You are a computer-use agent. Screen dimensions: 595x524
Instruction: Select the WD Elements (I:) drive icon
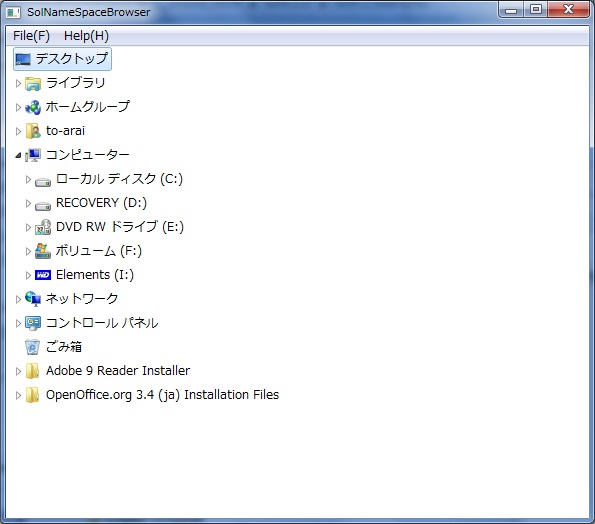pos(43,275)
